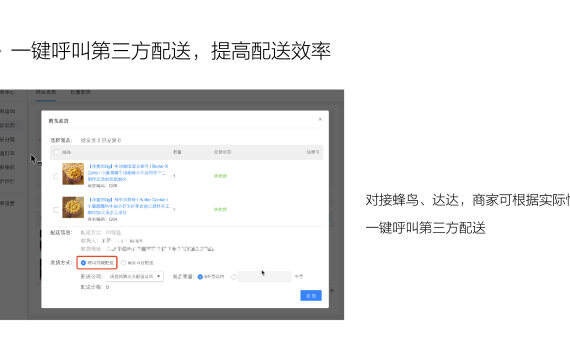The width and height of the screenshot is (570, 360).
Task: Open the first product's blue title link
Action: point(128,172)
